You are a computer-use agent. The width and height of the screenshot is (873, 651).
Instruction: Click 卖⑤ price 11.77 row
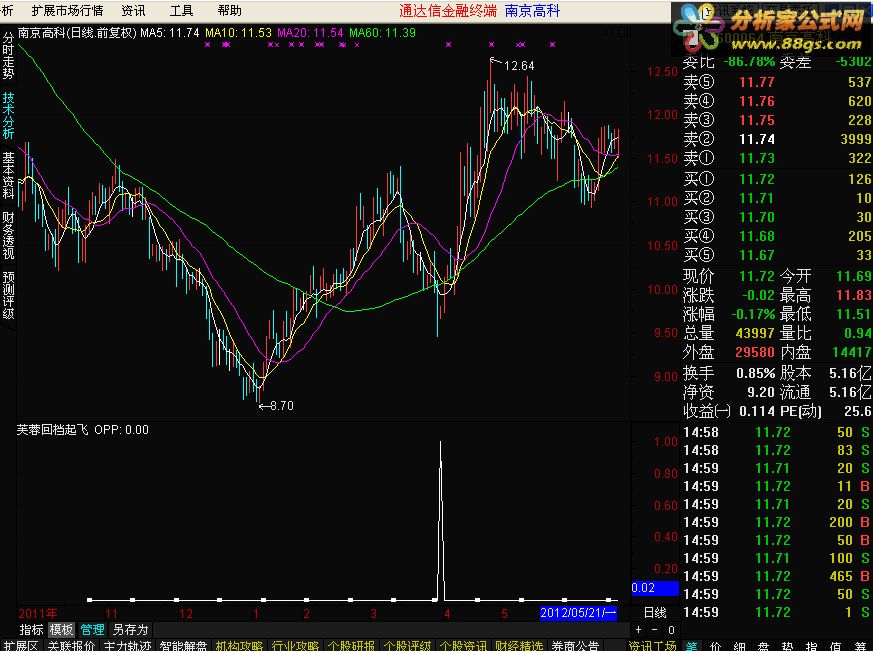(777, 82)
